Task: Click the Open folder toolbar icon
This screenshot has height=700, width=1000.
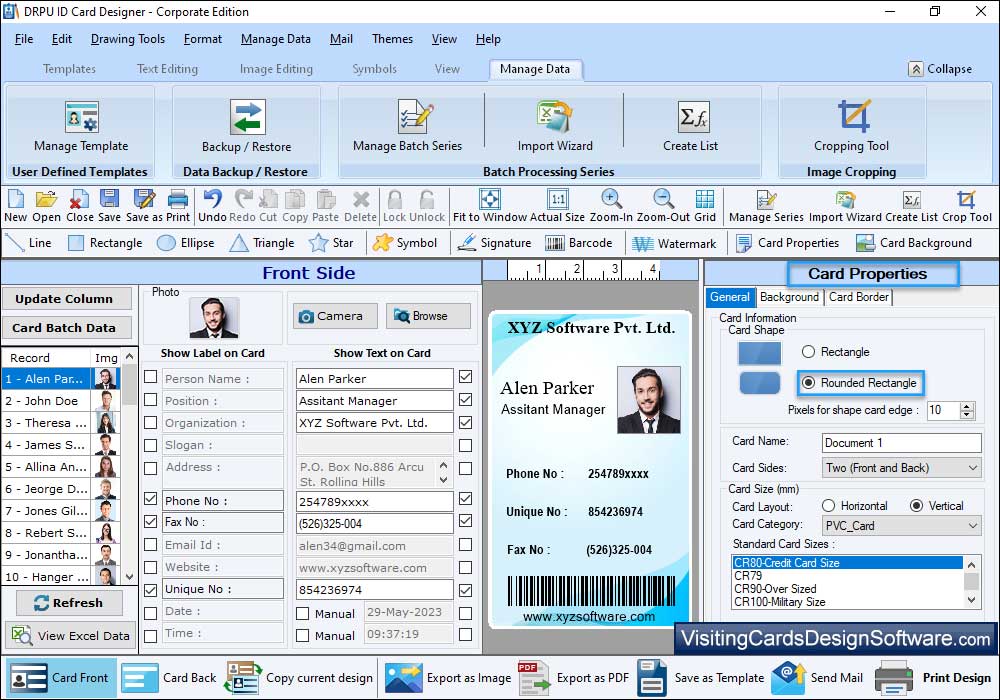Action: [x=46, y=206]
